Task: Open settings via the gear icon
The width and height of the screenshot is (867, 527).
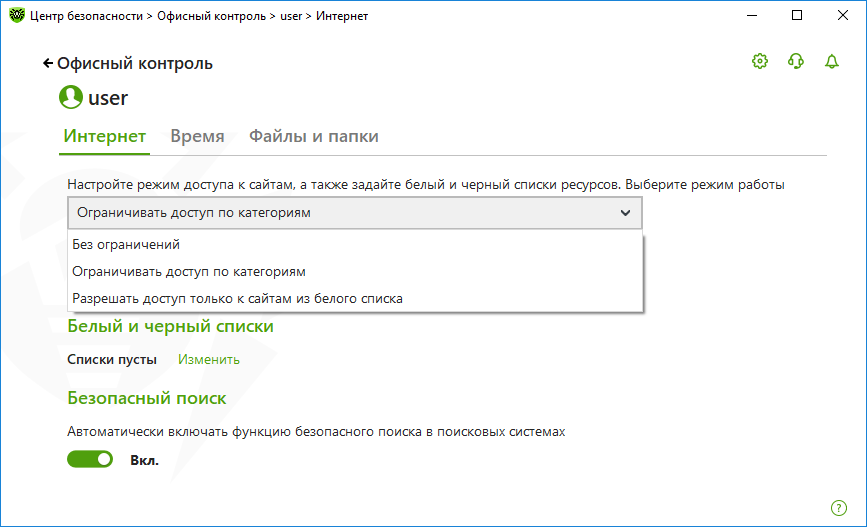Action: pyautogui.click(x=760, y=61)
